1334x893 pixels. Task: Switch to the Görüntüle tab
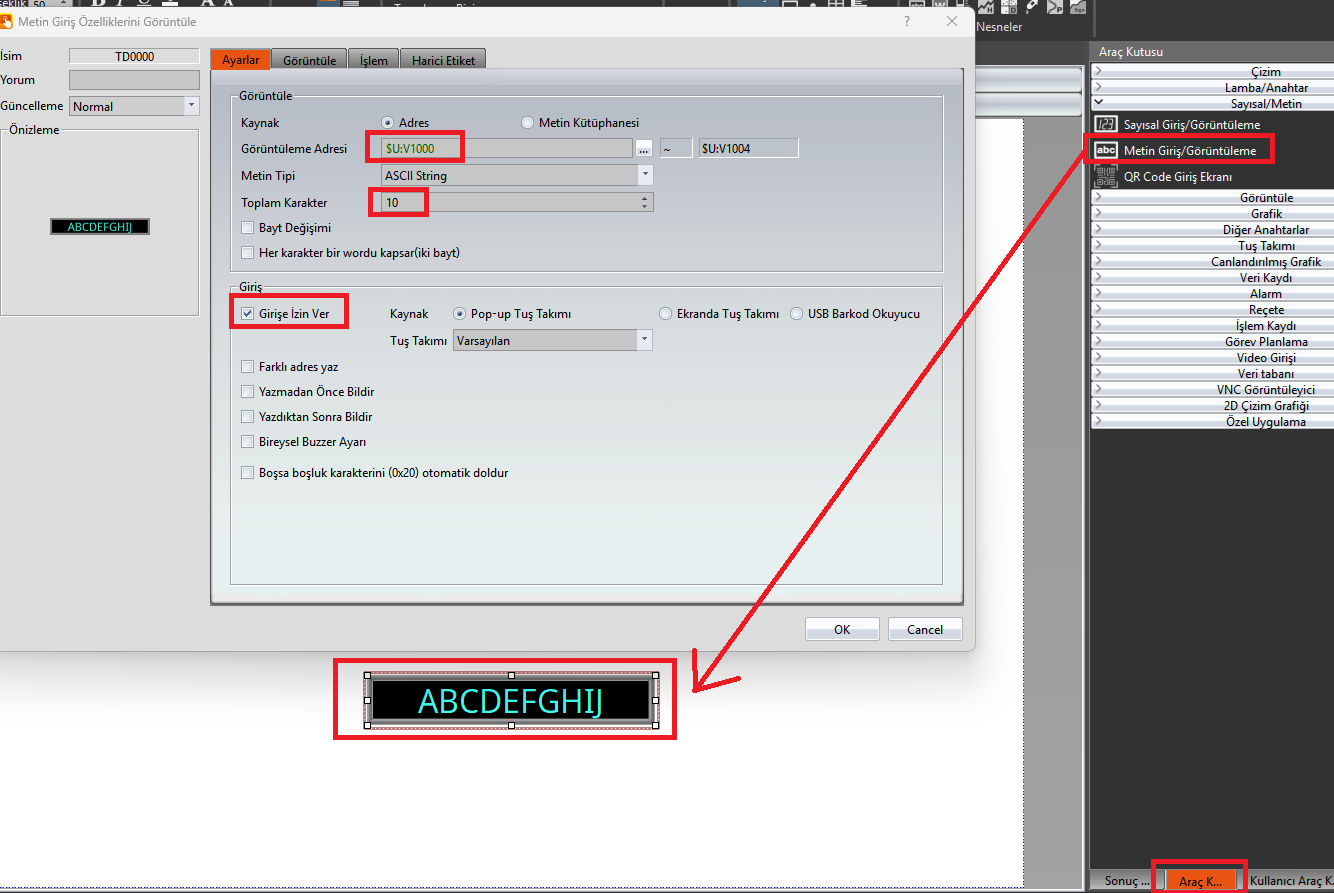click(x=310, y=60)
